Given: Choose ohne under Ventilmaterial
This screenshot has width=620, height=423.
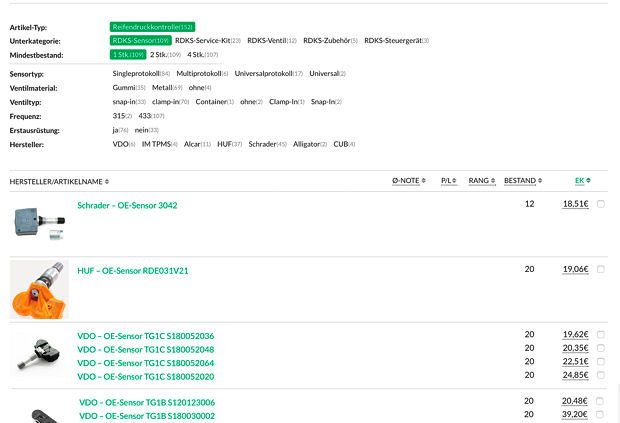Looking at the screenshot, I should coord(200,87).
